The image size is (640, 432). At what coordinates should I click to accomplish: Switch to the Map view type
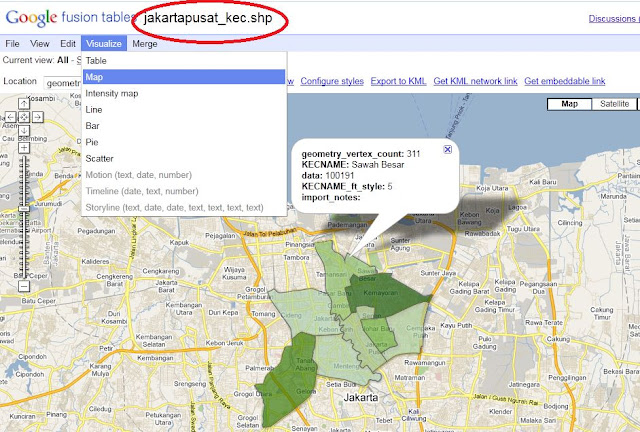(x=570, y=104)
